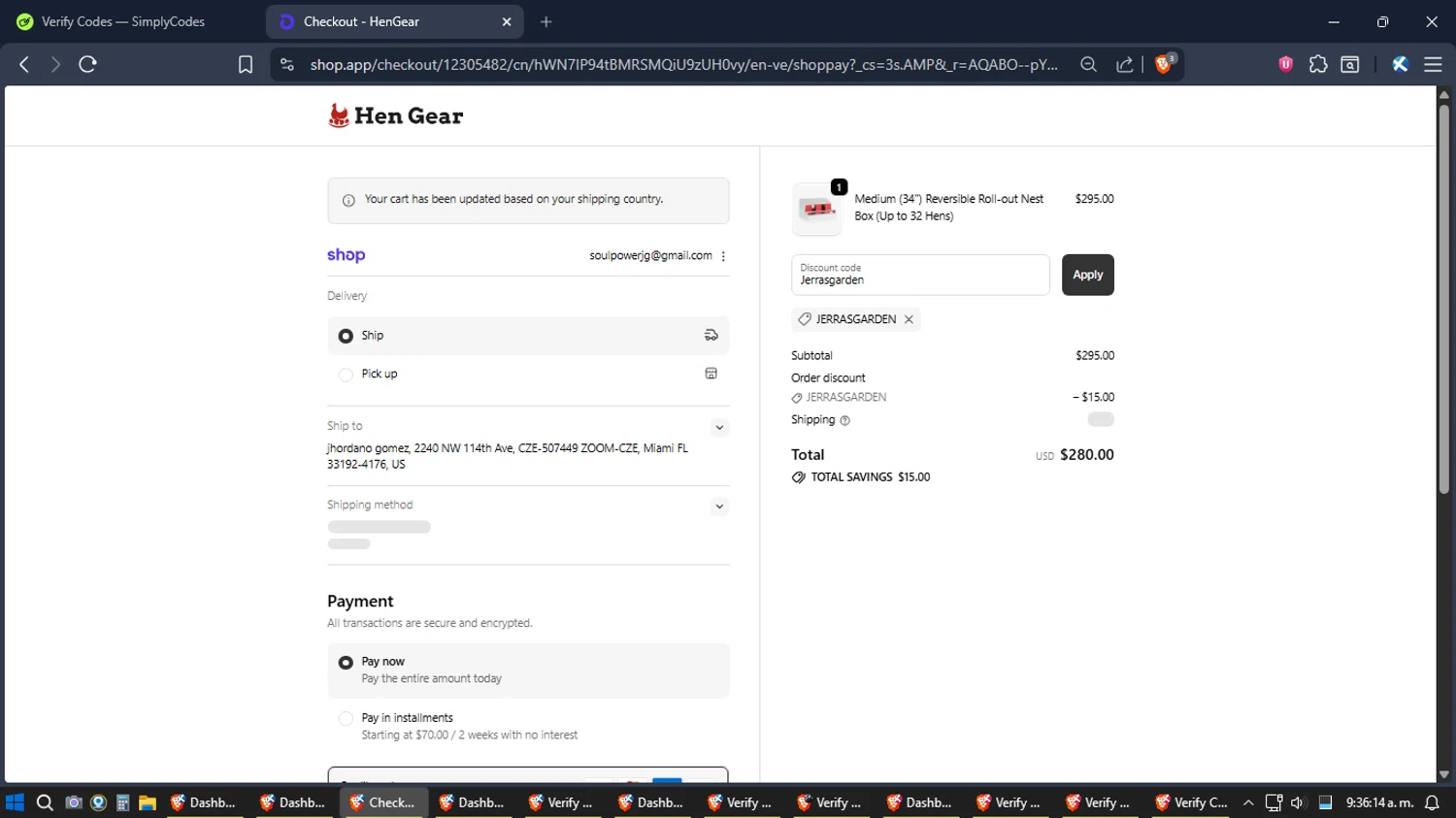Close the Checkout - HenGear tab
Viewport: 1456px width, 818px height.
[x=507, y=21]
